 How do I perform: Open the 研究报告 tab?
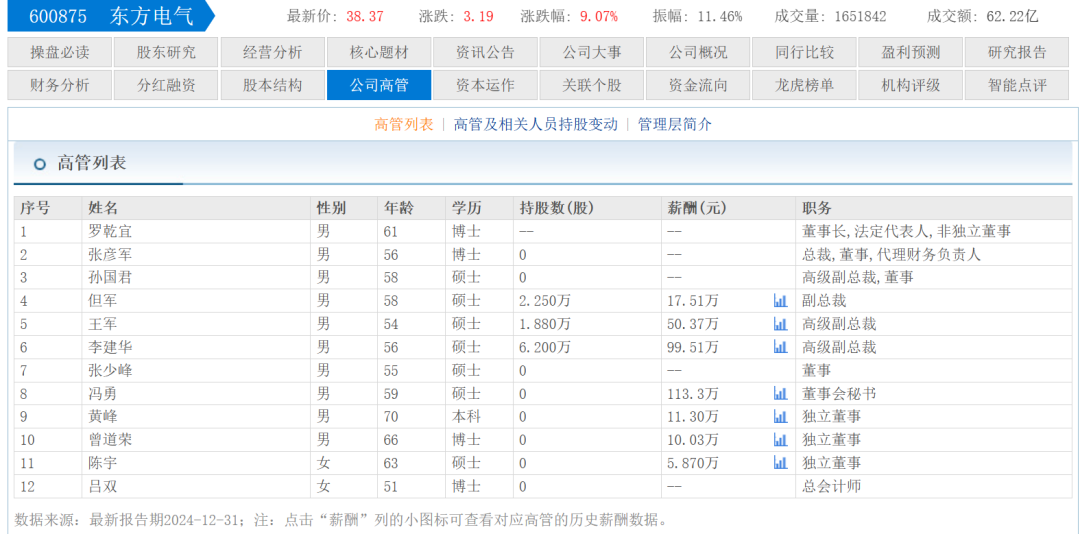pyautogui.click(x=1017, y=52)
